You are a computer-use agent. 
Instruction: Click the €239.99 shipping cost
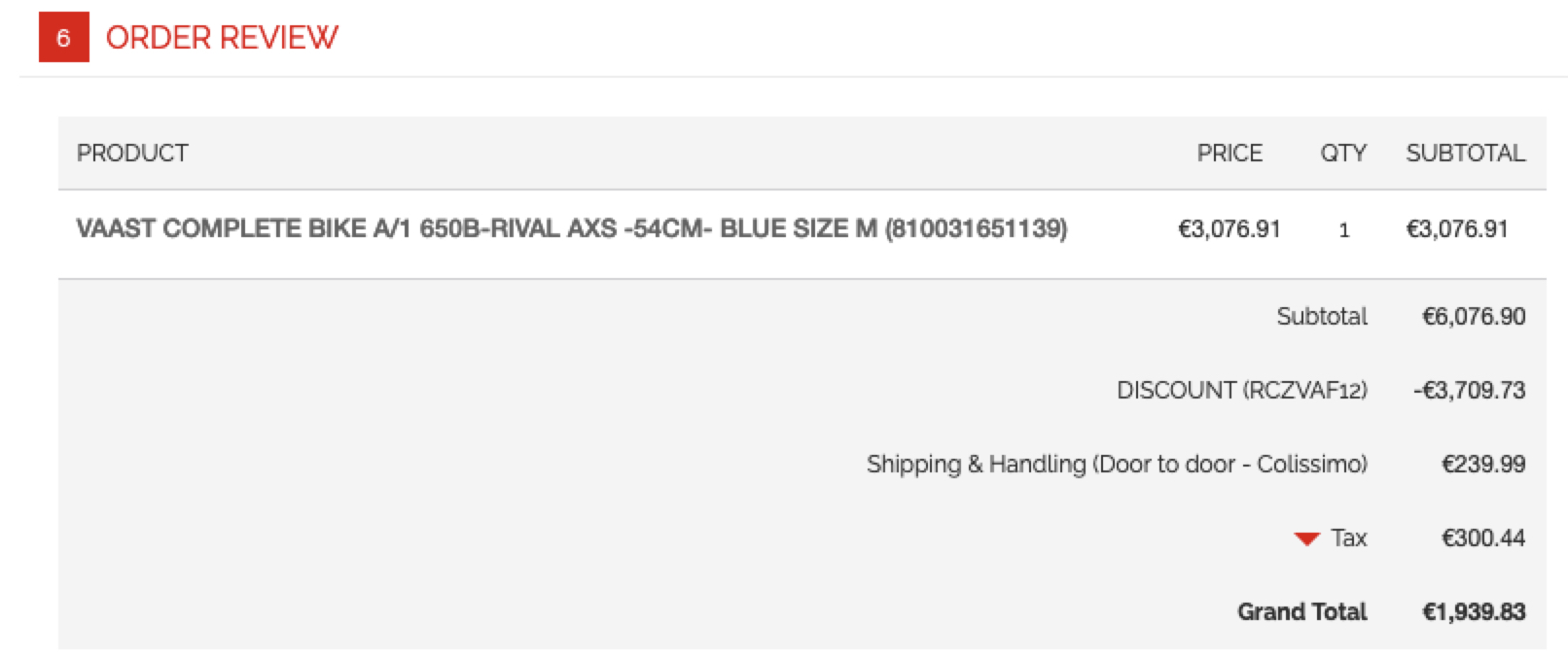tap(1483, 464)
